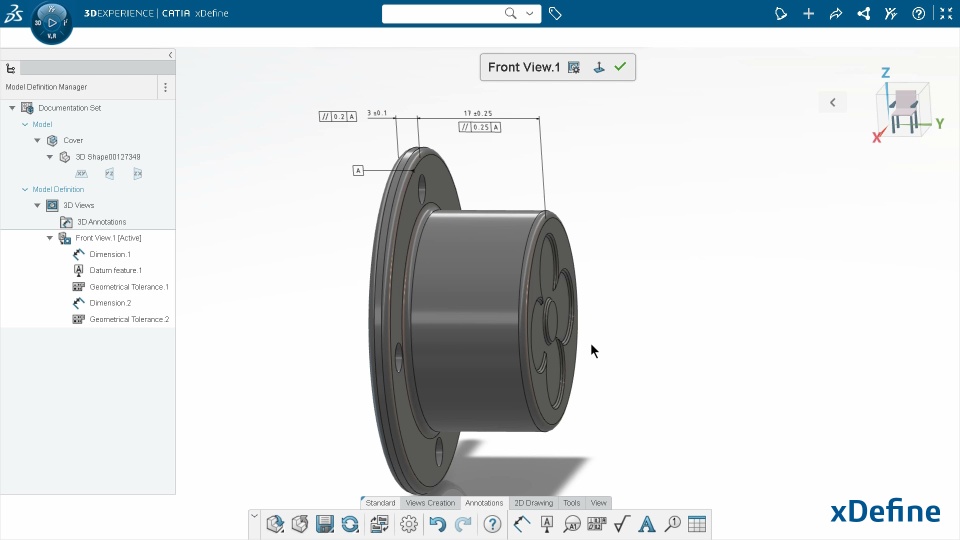Open the help question mark in the top bar
Screen dimensions: 960x540
(918, 13)
